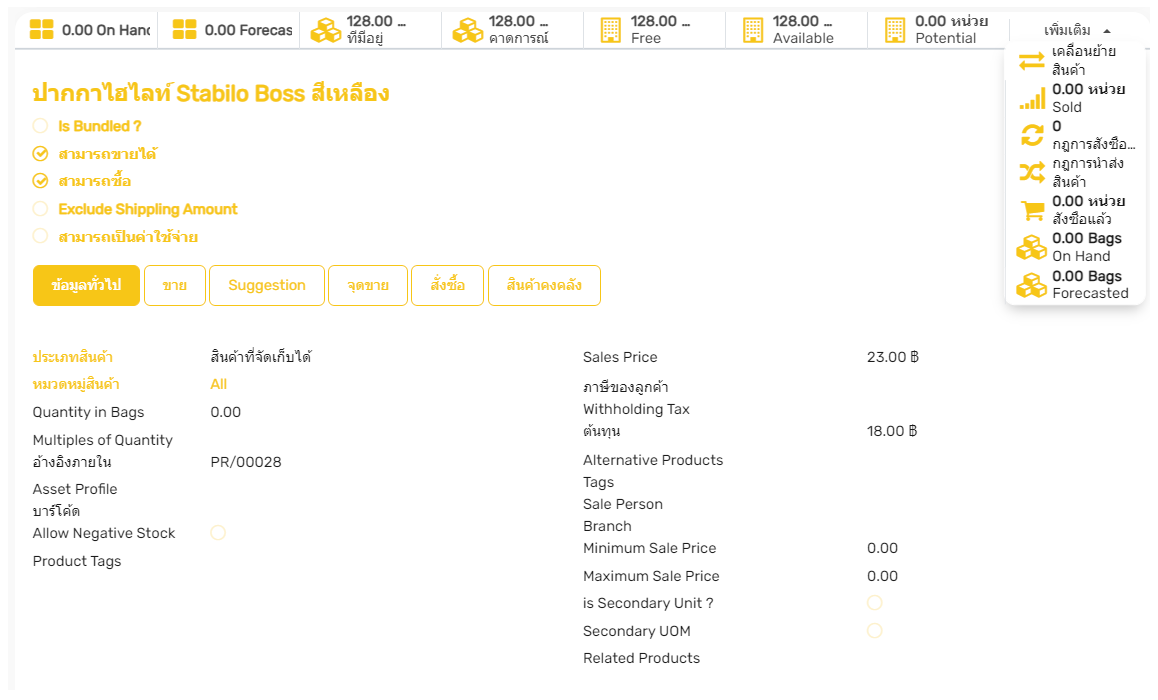Click the refresh icon for กฎการสั่งซื้อ
Screen dimensions: 1158x700
(1032, 135)
